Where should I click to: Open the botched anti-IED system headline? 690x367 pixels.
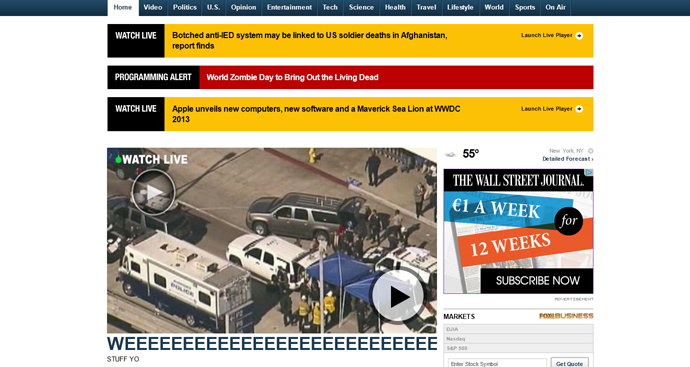coord(309,40)
